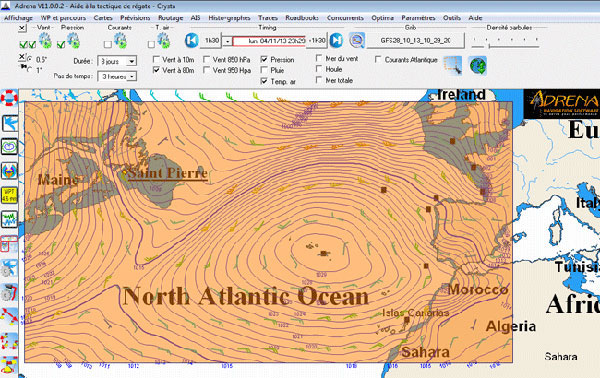
Task: Open Courants settings gear icon
Action: tap(120, 40)
